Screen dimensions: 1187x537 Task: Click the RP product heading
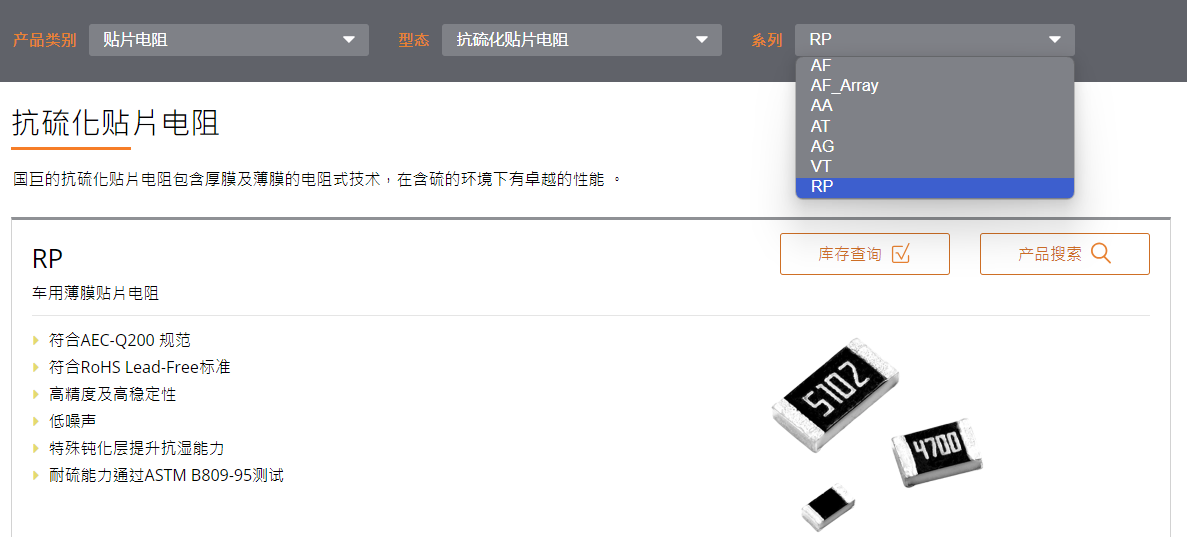pyautogui.click(x=47, y=258)
